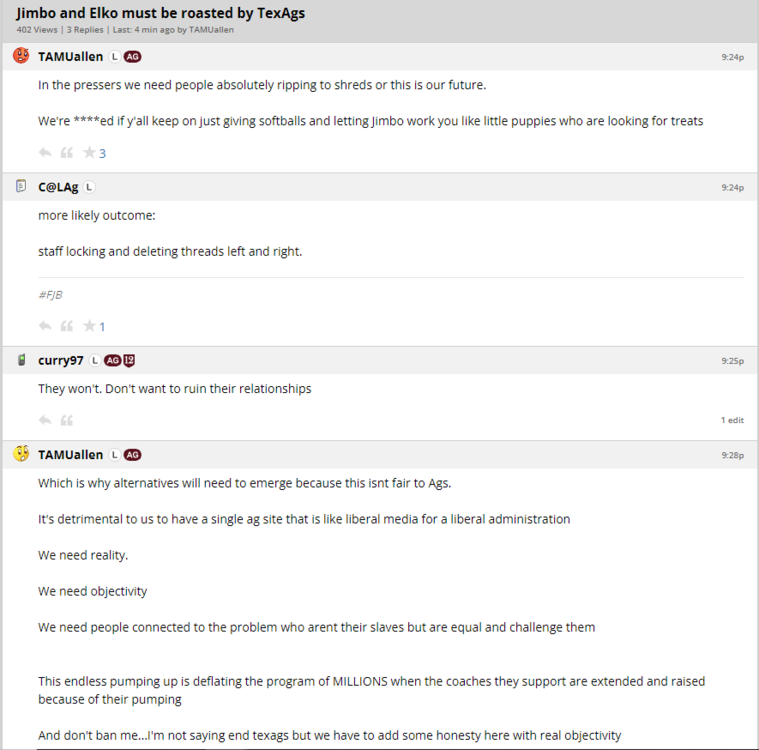View the "1 edit" history on curry97's post
759x750 pixels.
click(x=732, y=420)
